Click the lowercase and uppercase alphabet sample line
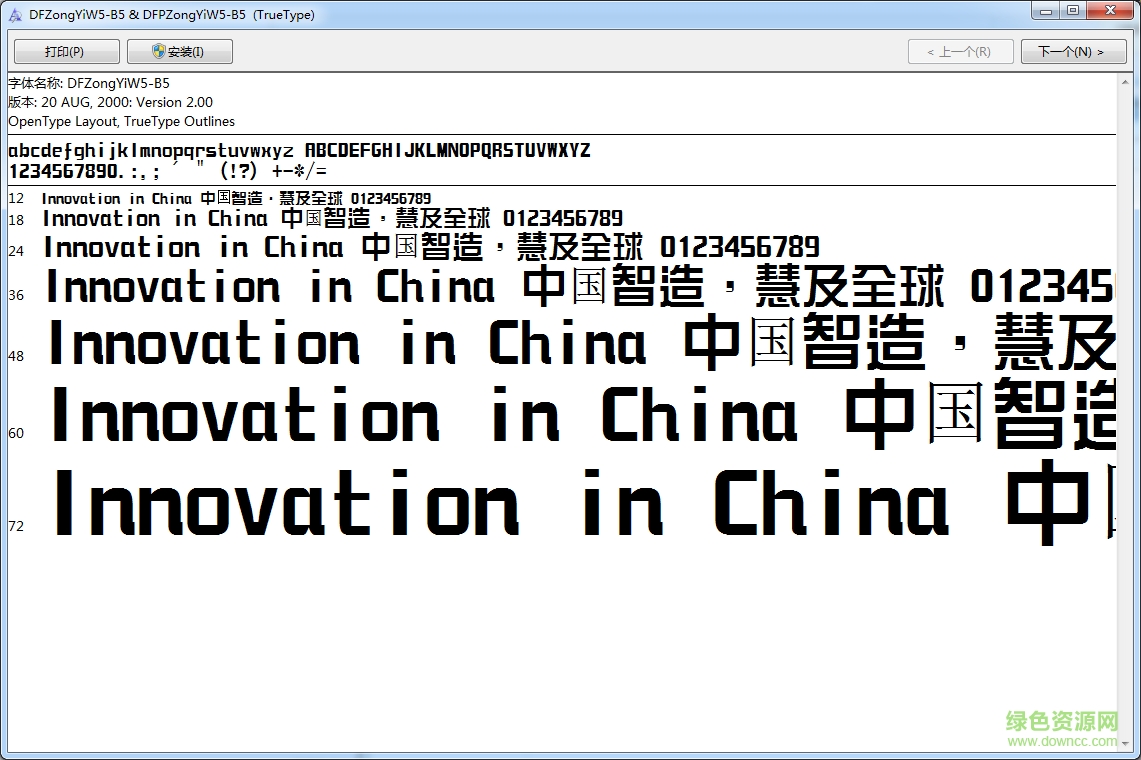Screen dimensions: 1141x760 tap(299, 151)
